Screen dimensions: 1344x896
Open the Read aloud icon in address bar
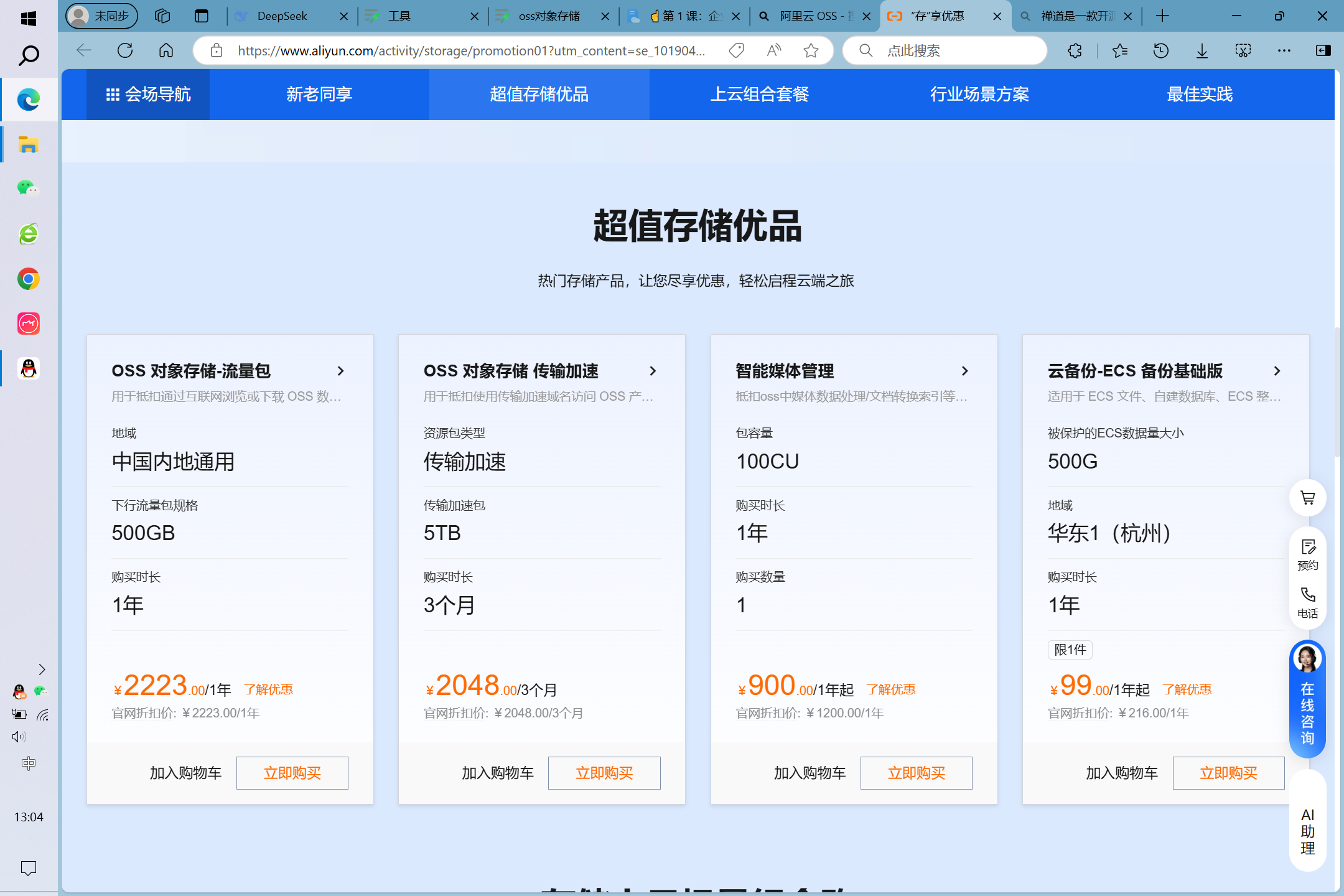[x=774, y=50]
